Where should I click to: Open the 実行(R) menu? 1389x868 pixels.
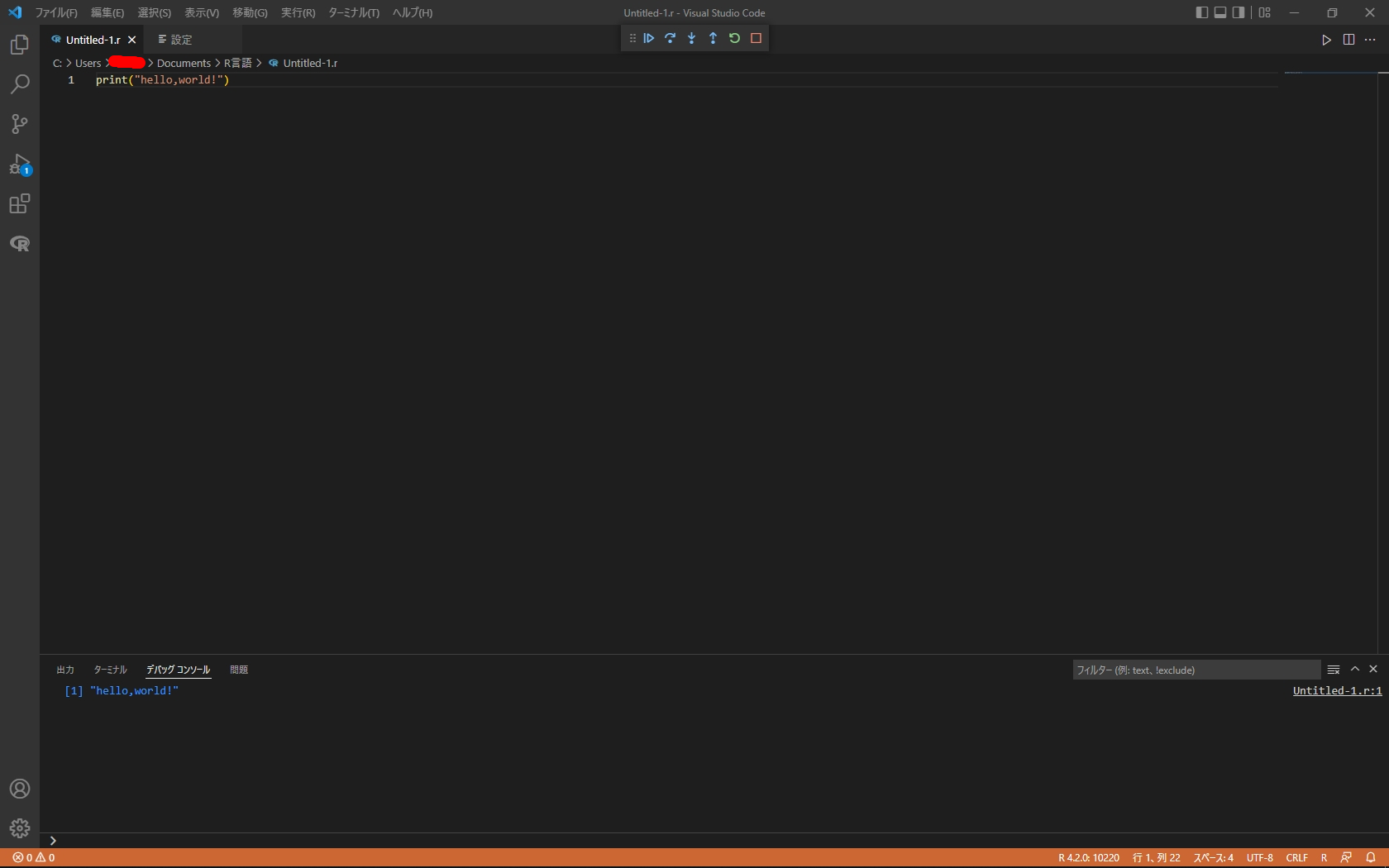pos(297,12)
